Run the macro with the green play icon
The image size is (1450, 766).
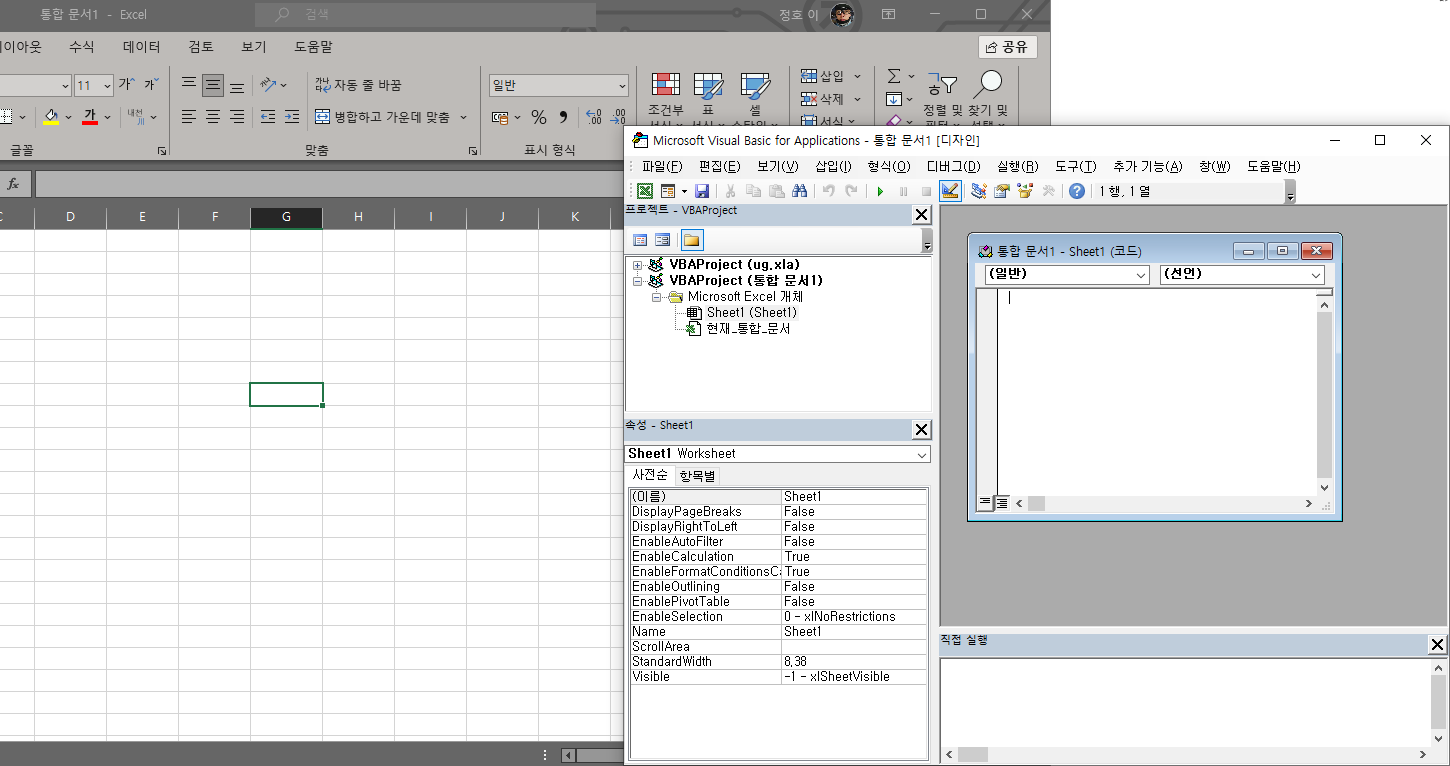coord(880,191)
